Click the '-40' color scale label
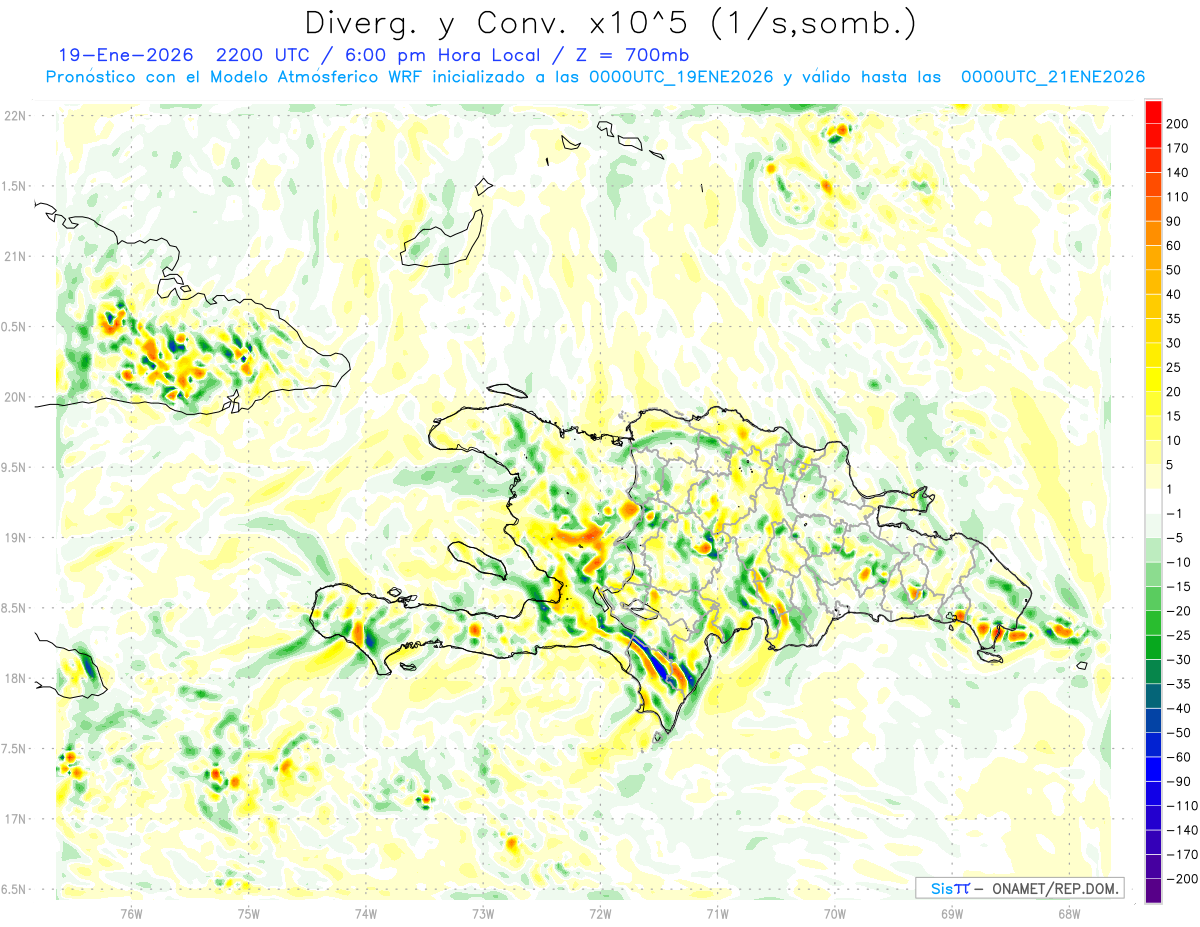This screenshot has width=1200, height=927. point(1179,708)
